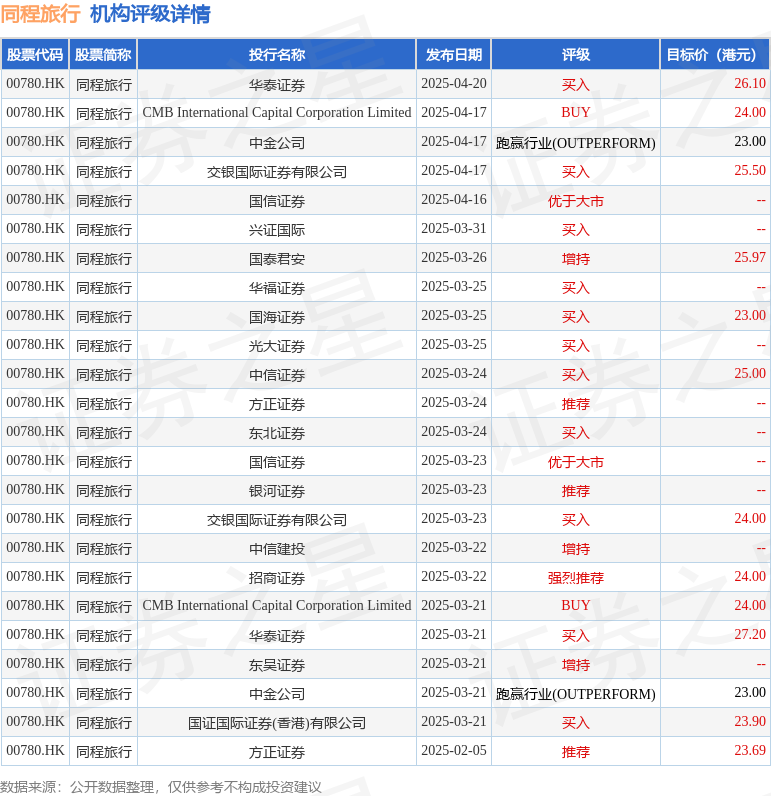Select 华泰证券 in the 2025-03-21 row
771x796 pixels.
tap(277, 636)
